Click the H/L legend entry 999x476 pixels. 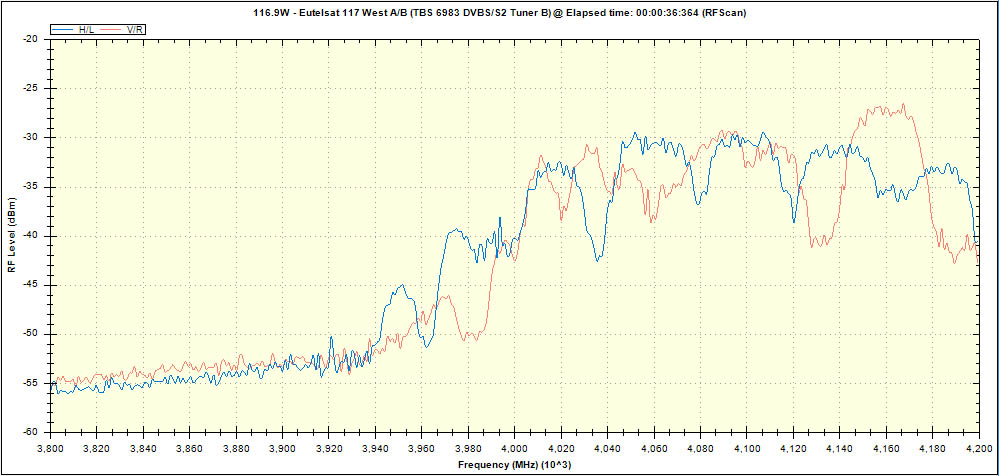(x=73, y=30)
